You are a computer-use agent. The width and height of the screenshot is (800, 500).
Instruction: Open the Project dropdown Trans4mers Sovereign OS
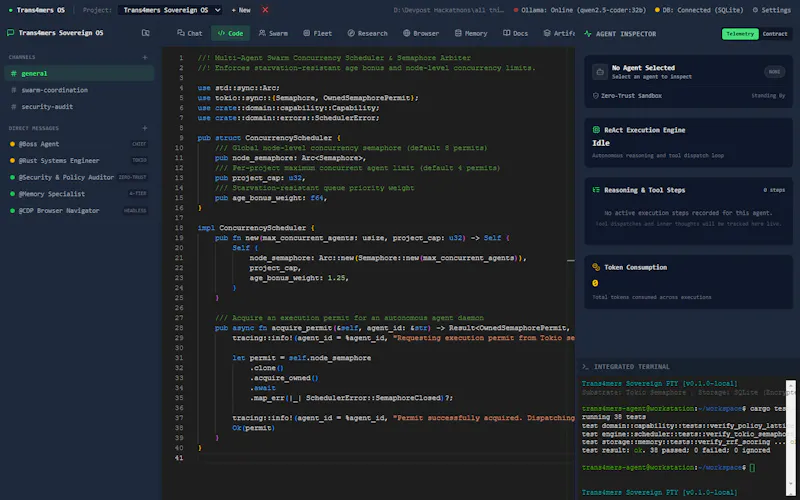[x=170, y=10]
